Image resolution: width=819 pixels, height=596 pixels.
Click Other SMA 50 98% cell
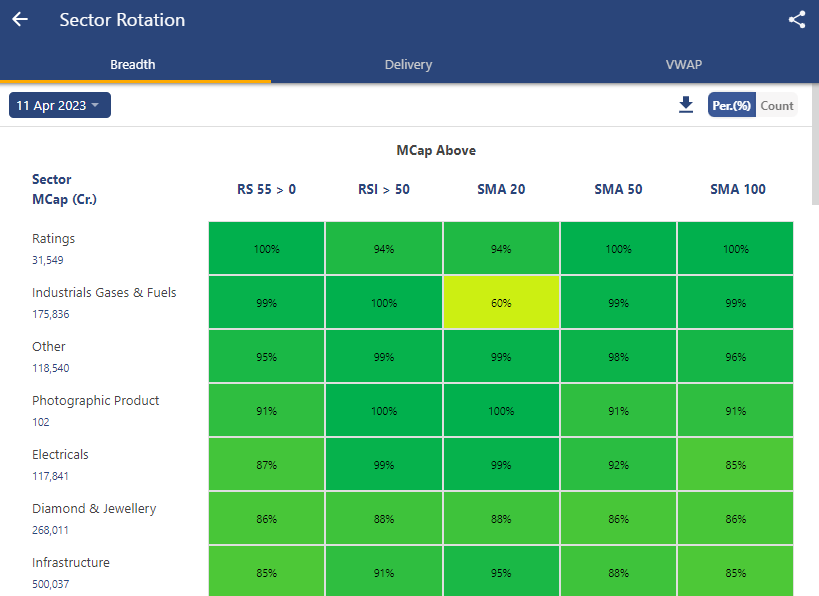pos(618,357)
